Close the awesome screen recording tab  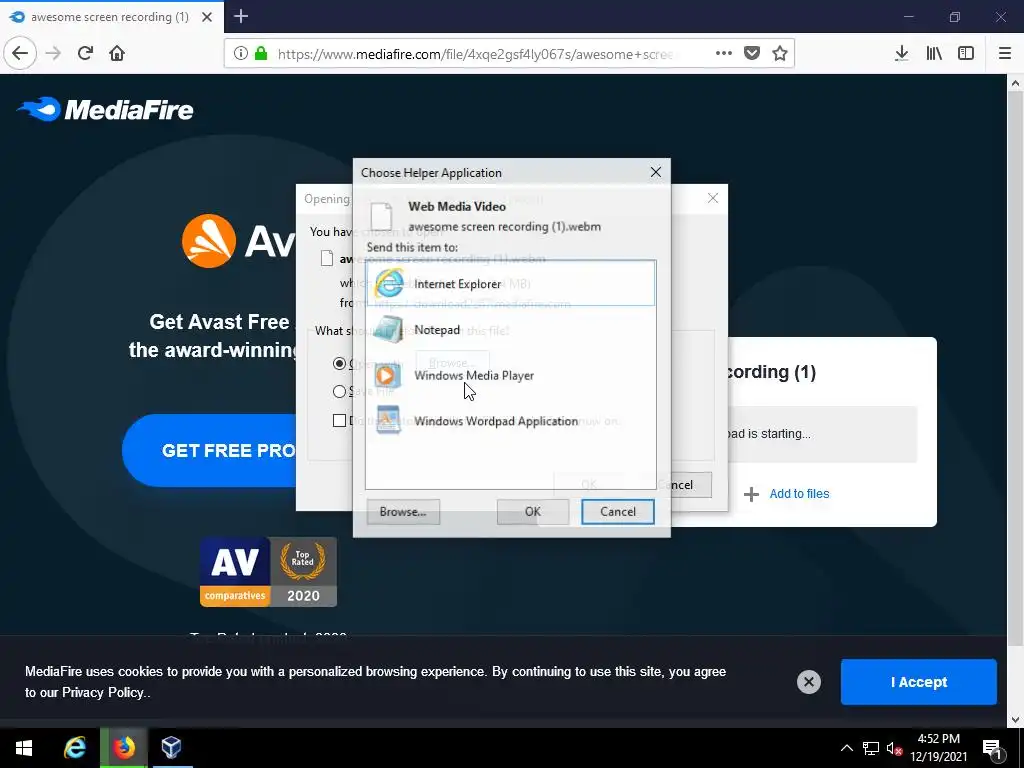click(207, 17)
